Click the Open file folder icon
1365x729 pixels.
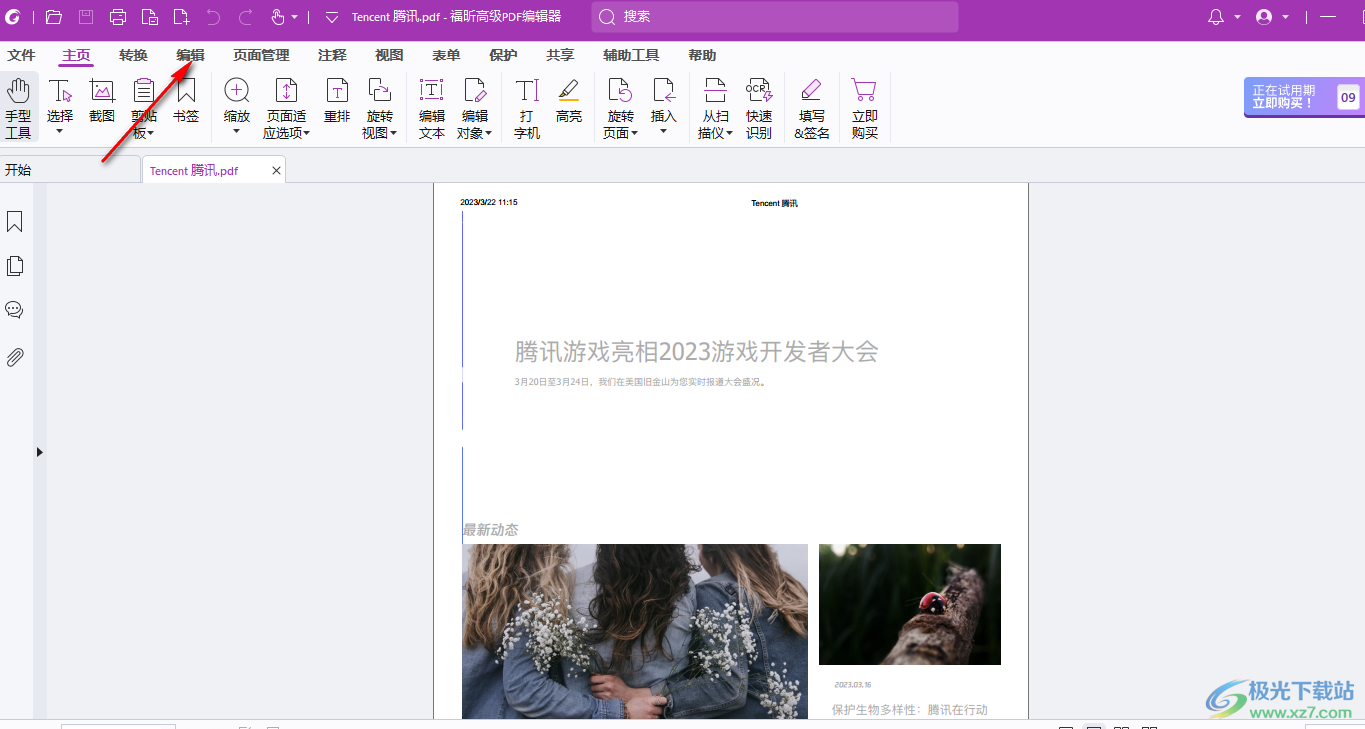54,17
